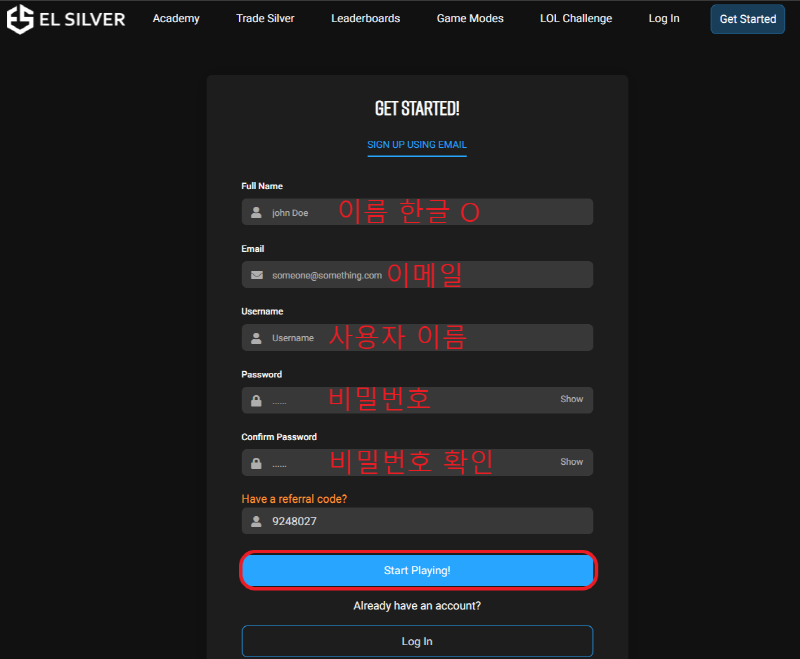Viewport: 800px width, 659px height.
Task: Show the Confirm Password field contents
Action: pyautogui.click(x=571, y=462)
